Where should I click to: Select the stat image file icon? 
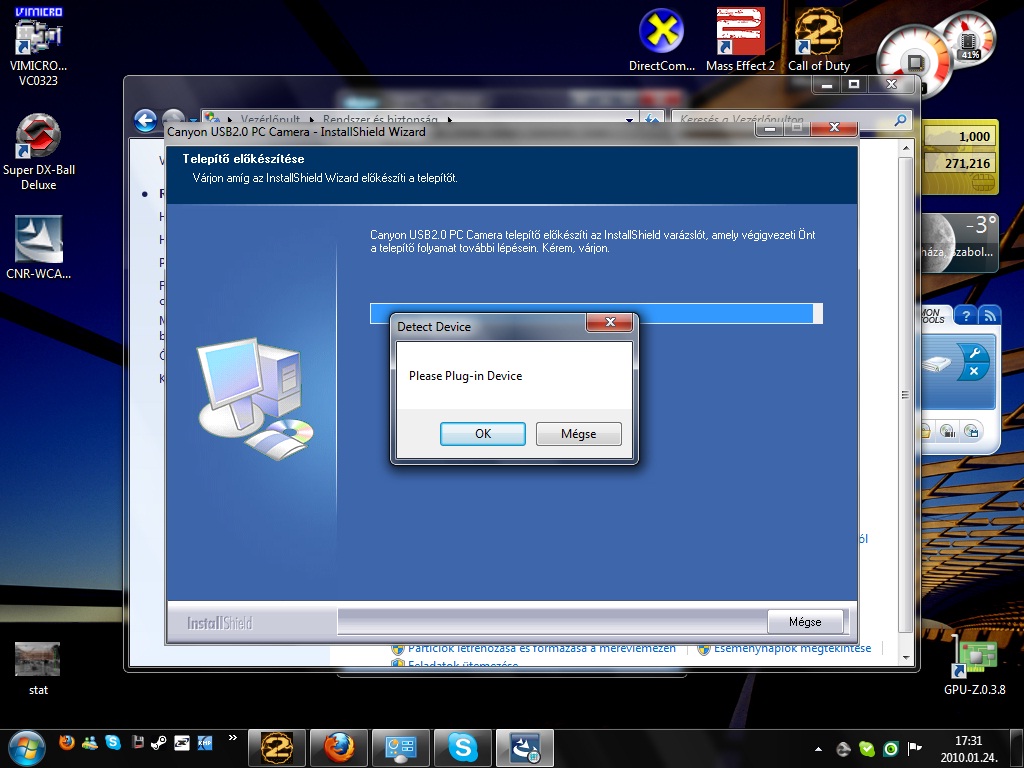pos(38,669)
